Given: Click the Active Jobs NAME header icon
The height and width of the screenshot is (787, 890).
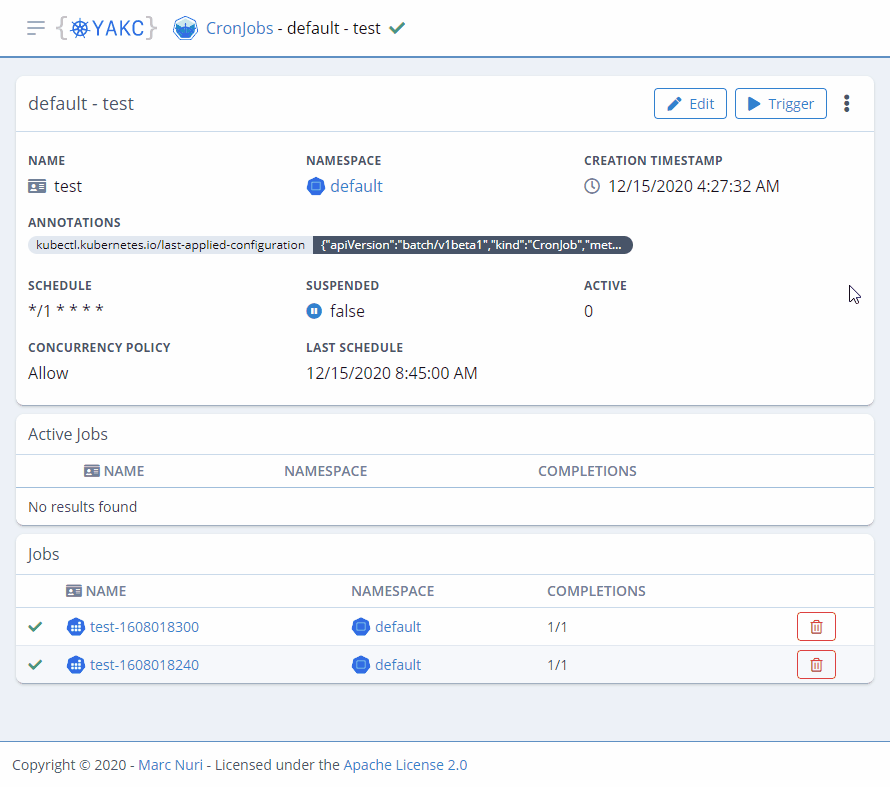Looking at the screenshot, I should click(92, 471).
